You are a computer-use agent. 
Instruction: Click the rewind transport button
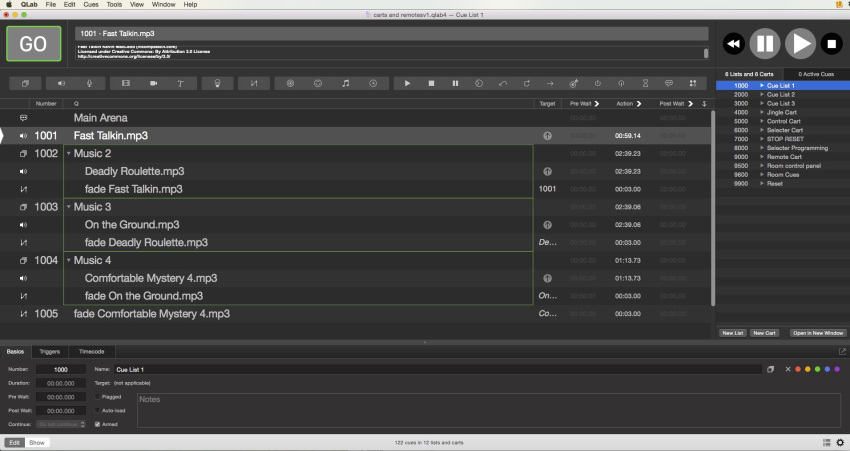click(x=733, y=43)
